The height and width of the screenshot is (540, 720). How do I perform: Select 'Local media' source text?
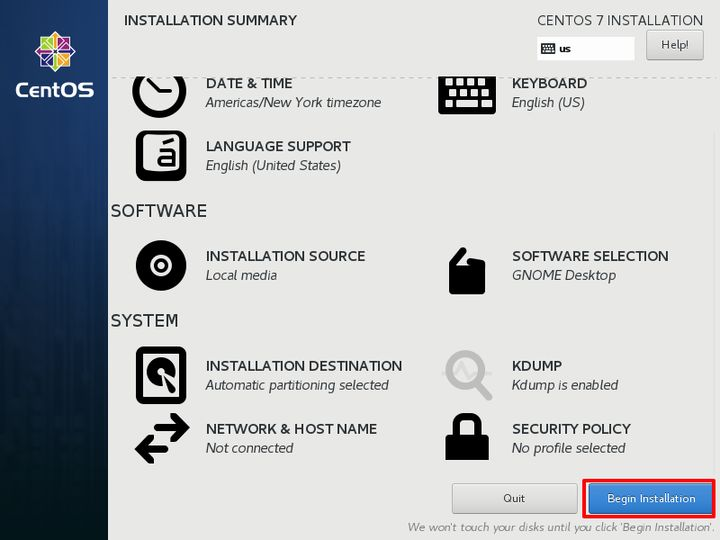[x=241, y=276]
